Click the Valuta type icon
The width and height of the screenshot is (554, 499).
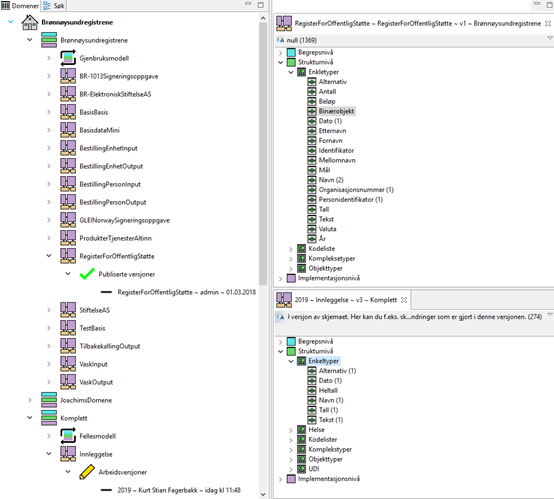coord(312,229)
